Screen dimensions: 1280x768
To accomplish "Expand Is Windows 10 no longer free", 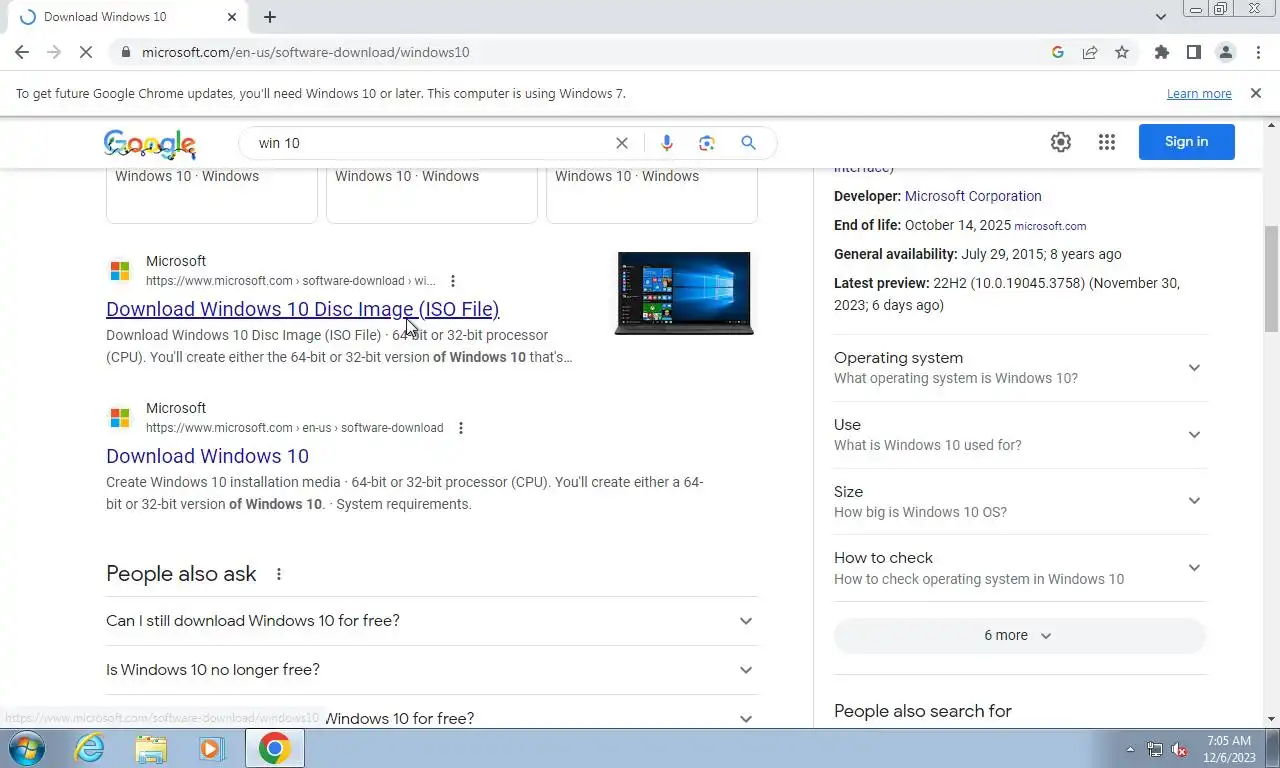I will [432, 670].
